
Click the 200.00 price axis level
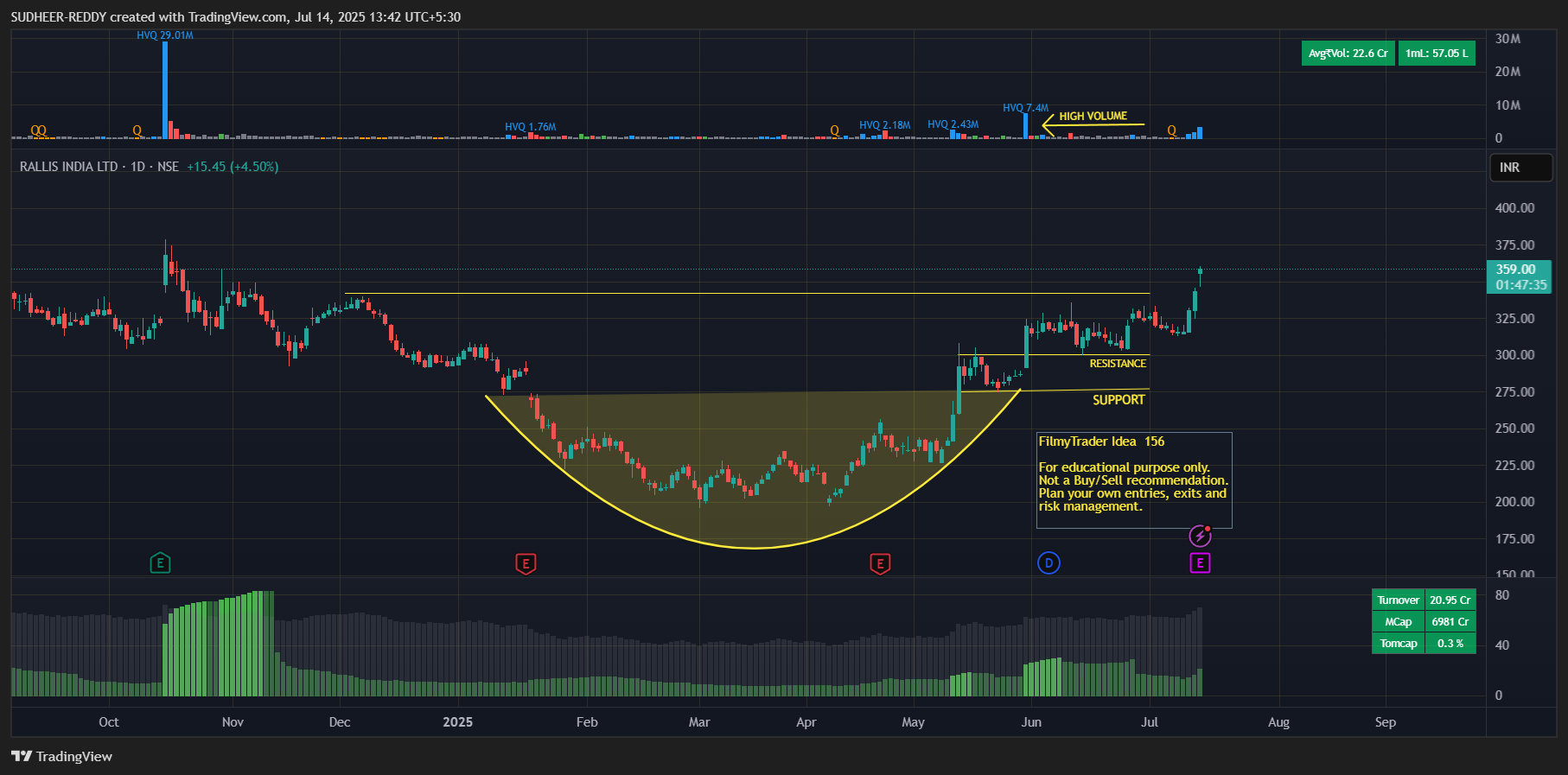1515,502
